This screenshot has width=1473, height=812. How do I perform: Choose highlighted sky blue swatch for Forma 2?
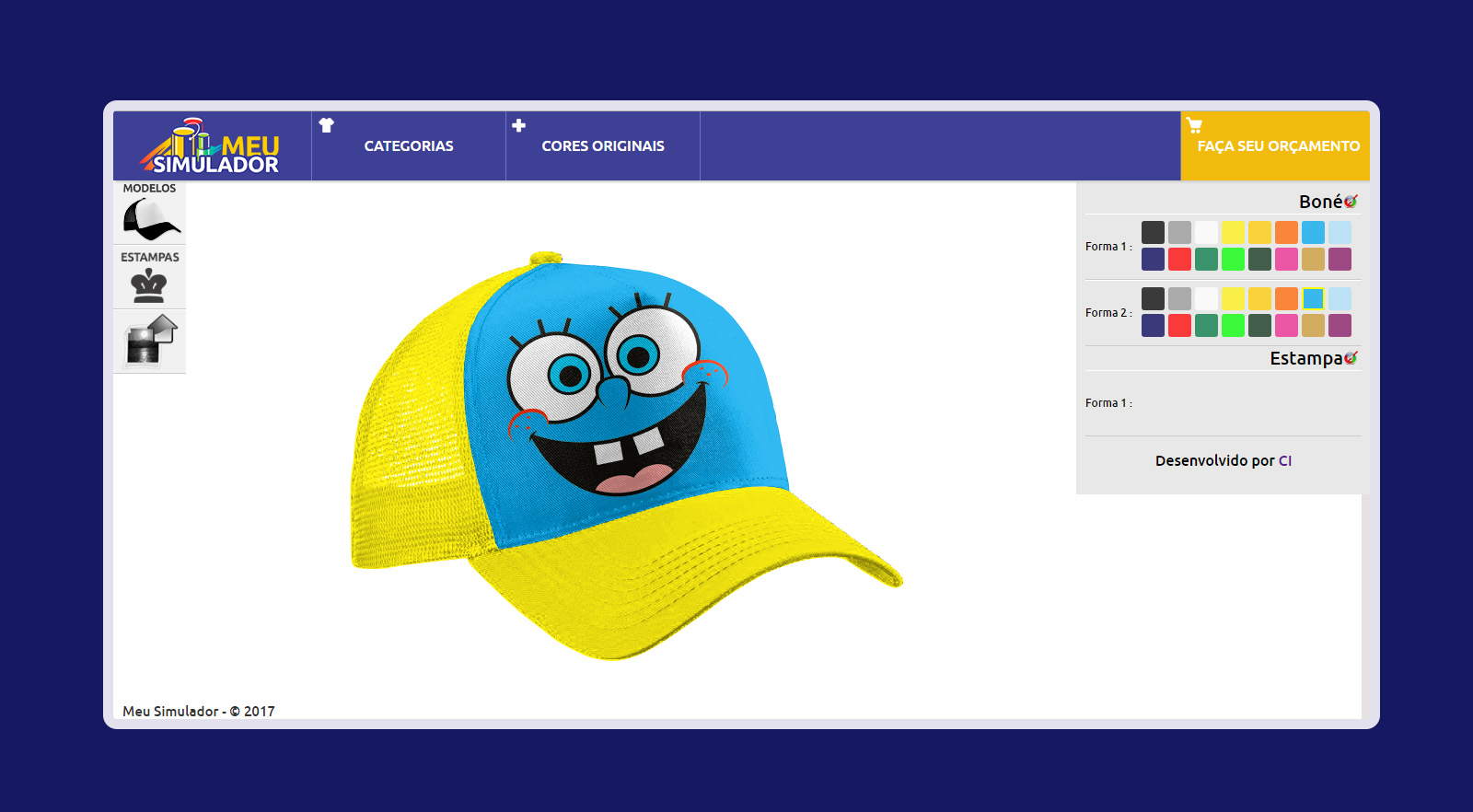pos(1313,298)
